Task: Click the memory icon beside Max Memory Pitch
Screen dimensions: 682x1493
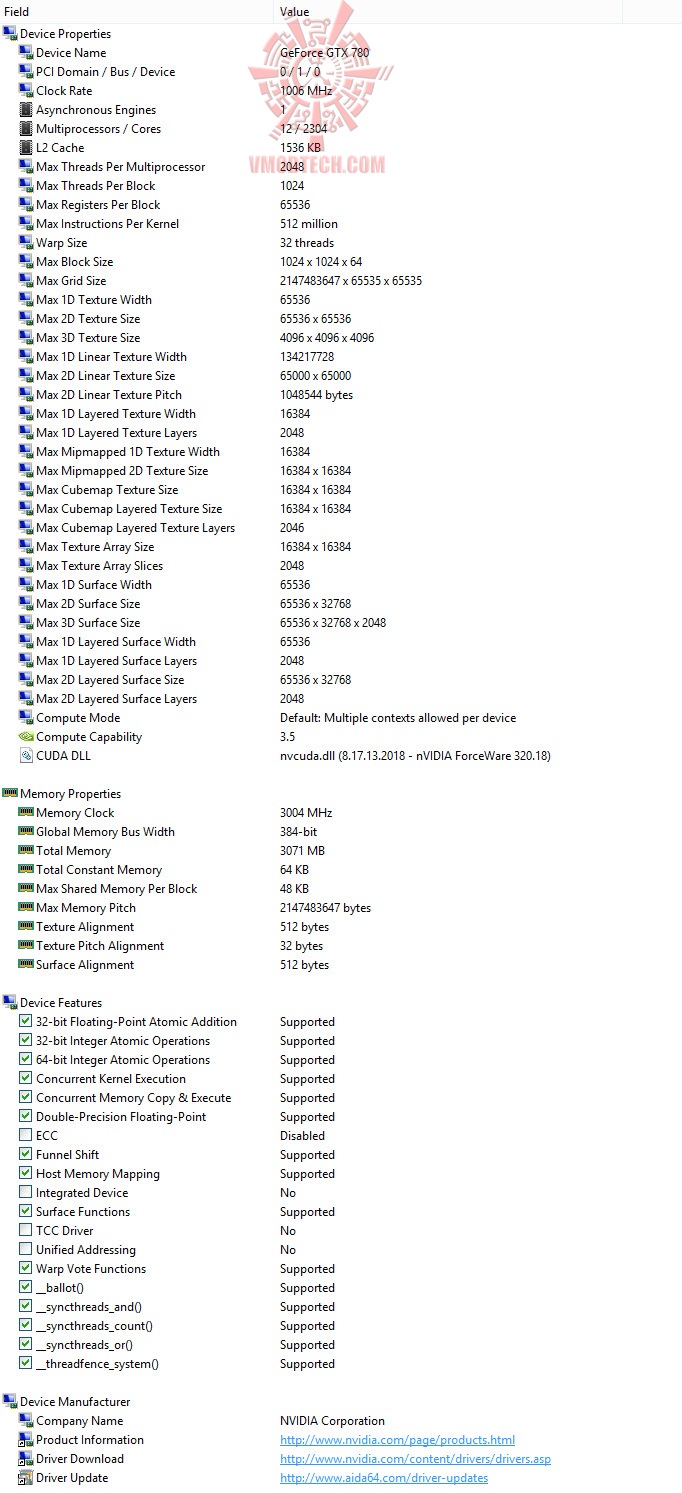Action: coord(26,907)
